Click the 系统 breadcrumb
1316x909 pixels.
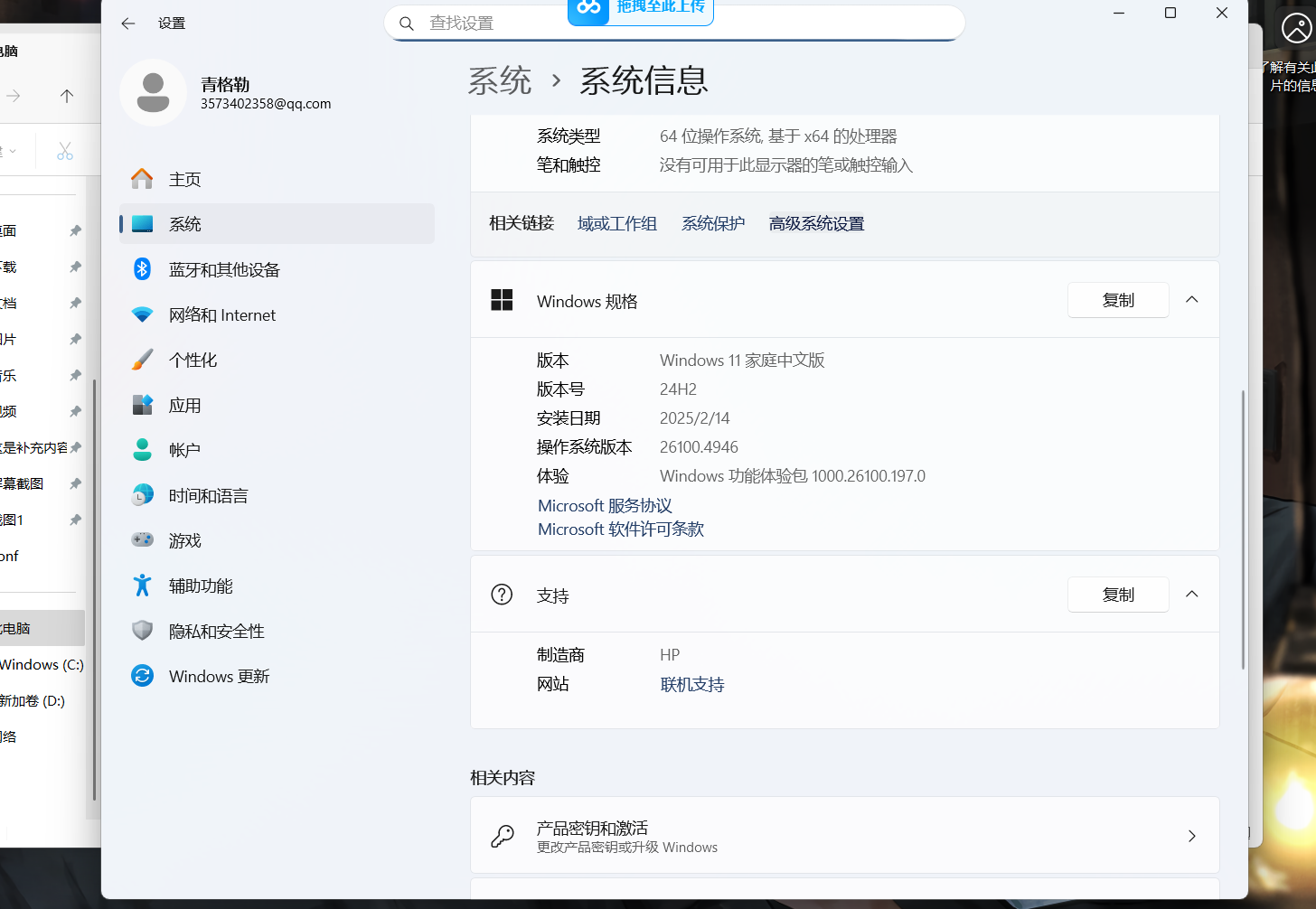pos(500,81)
